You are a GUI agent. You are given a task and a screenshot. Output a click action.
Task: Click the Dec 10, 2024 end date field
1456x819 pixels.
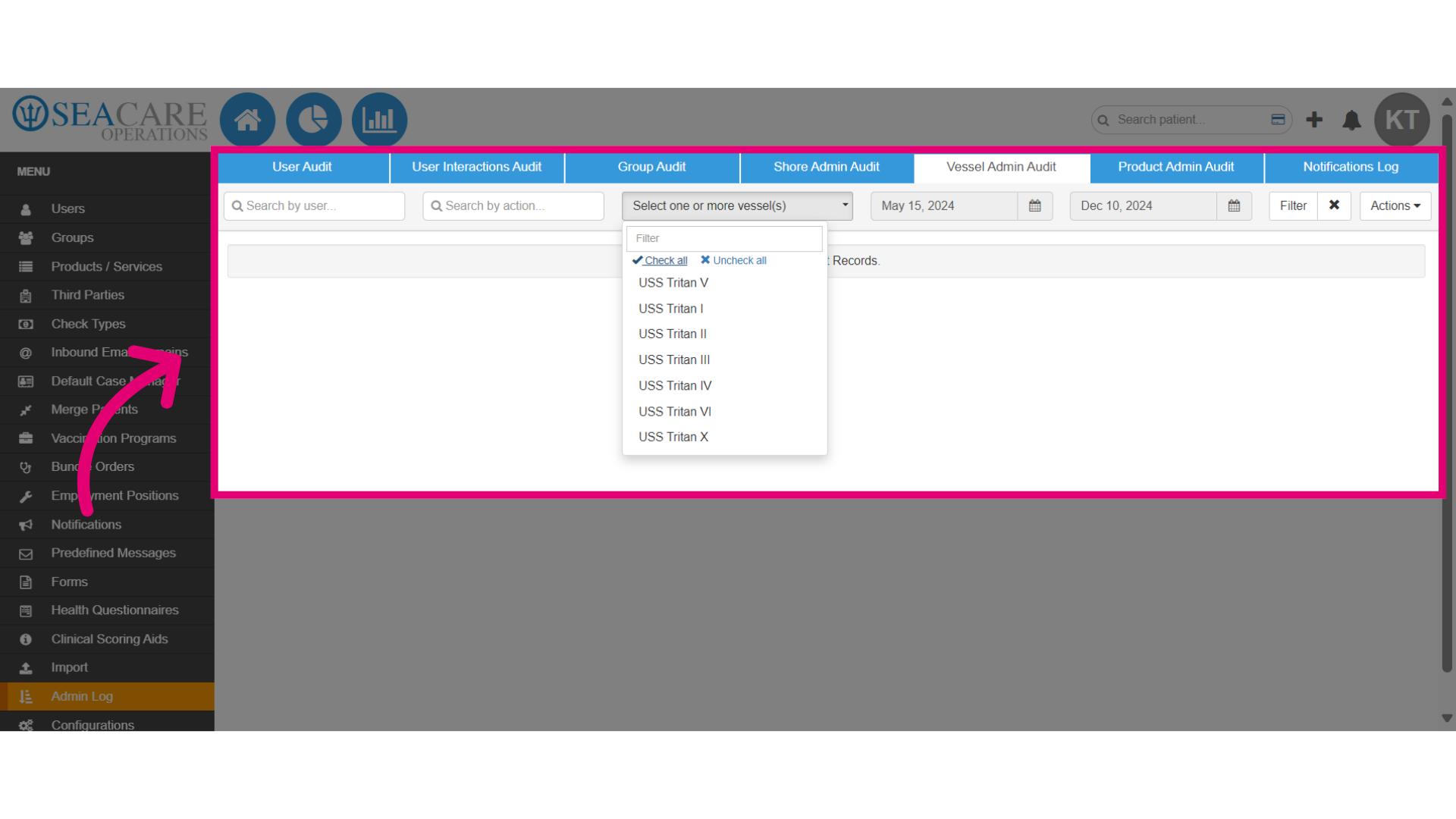point(1144,206)
